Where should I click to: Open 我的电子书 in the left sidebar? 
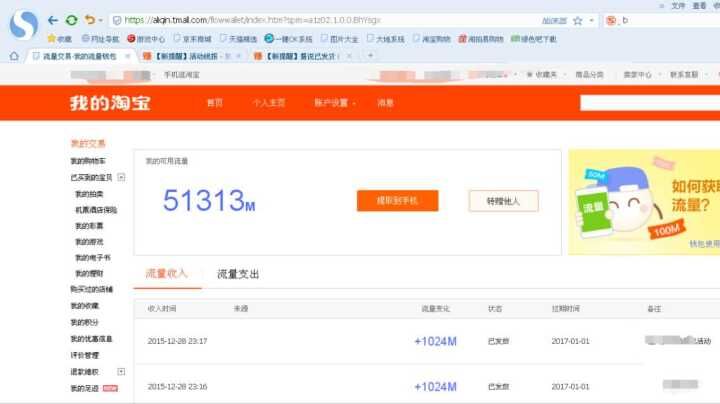click(x=93, y=258)
